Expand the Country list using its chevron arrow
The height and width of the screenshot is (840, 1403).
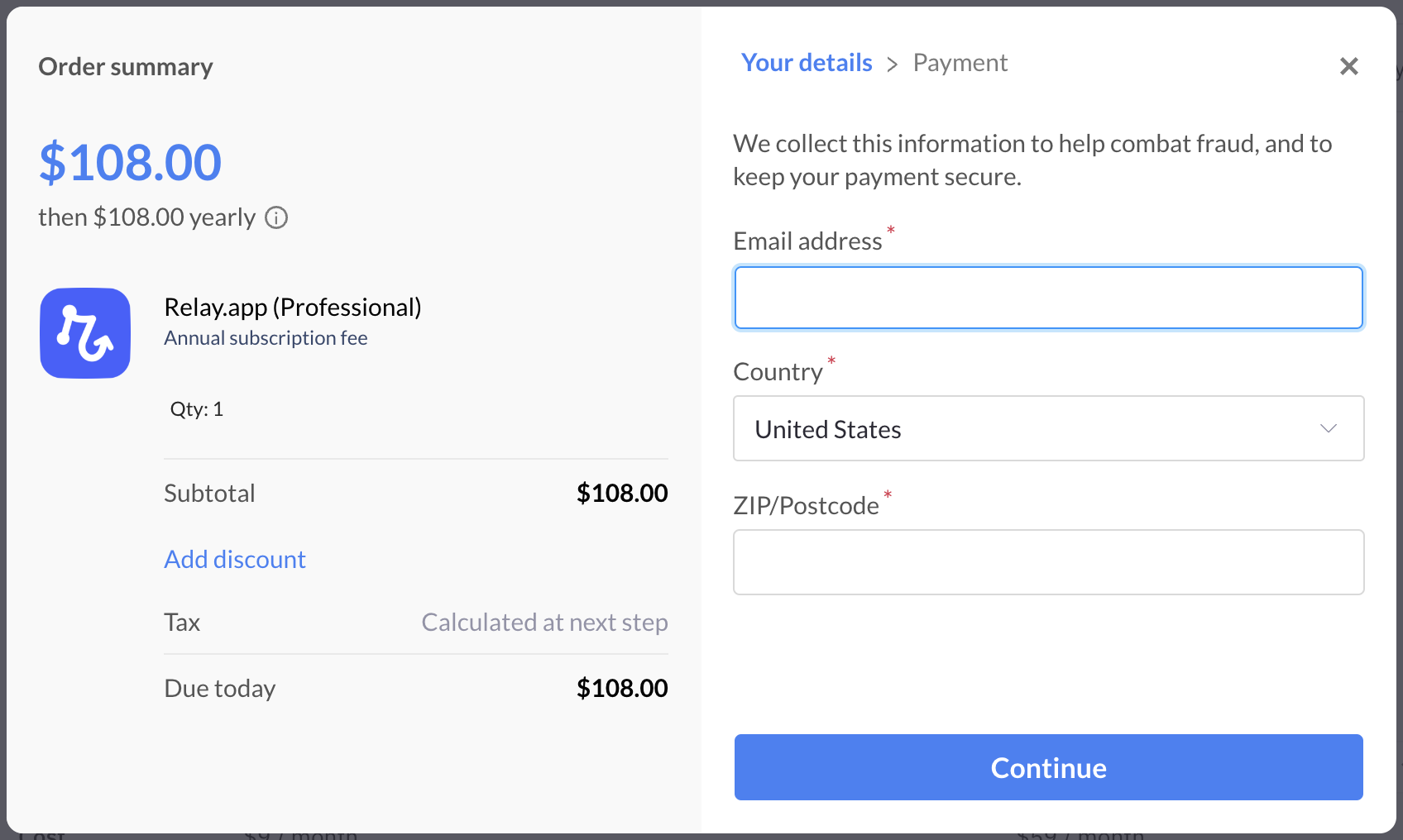point(1329,428)
